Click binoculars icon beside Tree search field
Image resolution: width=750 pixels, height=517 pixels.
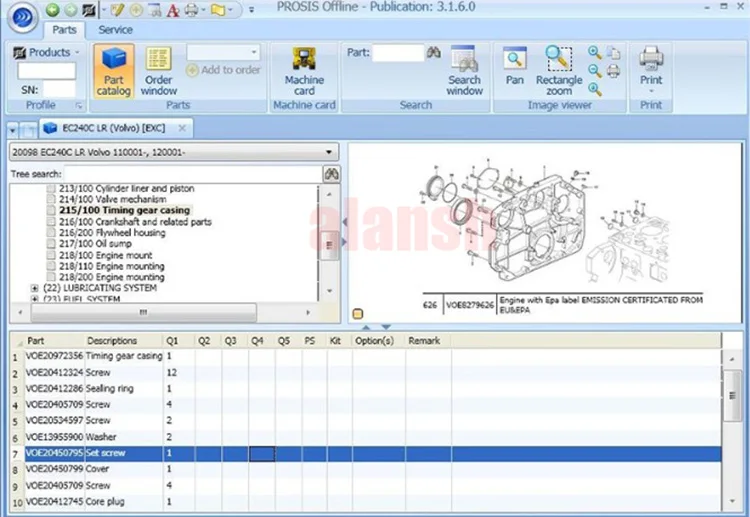coord(331,174)
